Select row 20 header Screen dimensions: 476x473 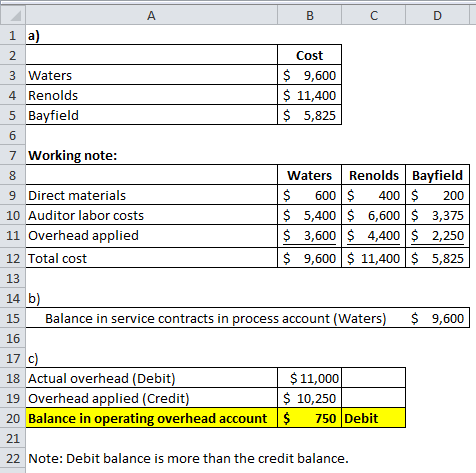13,418
